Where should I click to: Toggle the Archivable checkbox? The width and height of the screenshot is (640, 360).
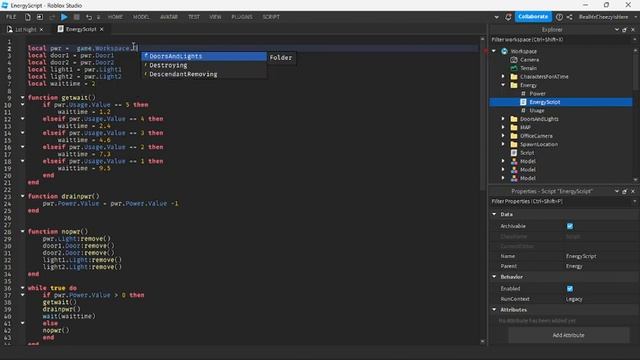pyautogui.click(x=570, y=226)
